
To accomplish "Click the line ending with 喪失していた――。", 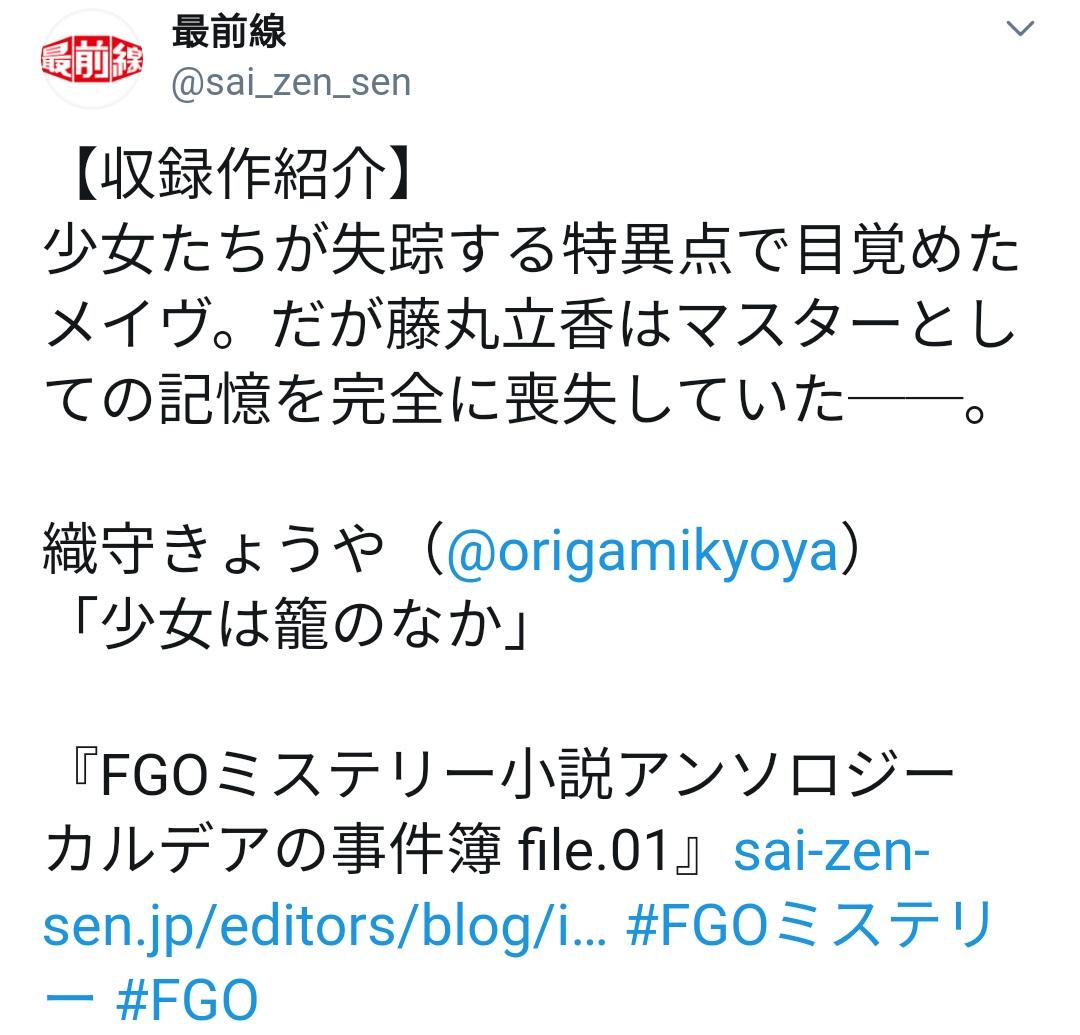I will pyautogui.click(x=517, y=399).
